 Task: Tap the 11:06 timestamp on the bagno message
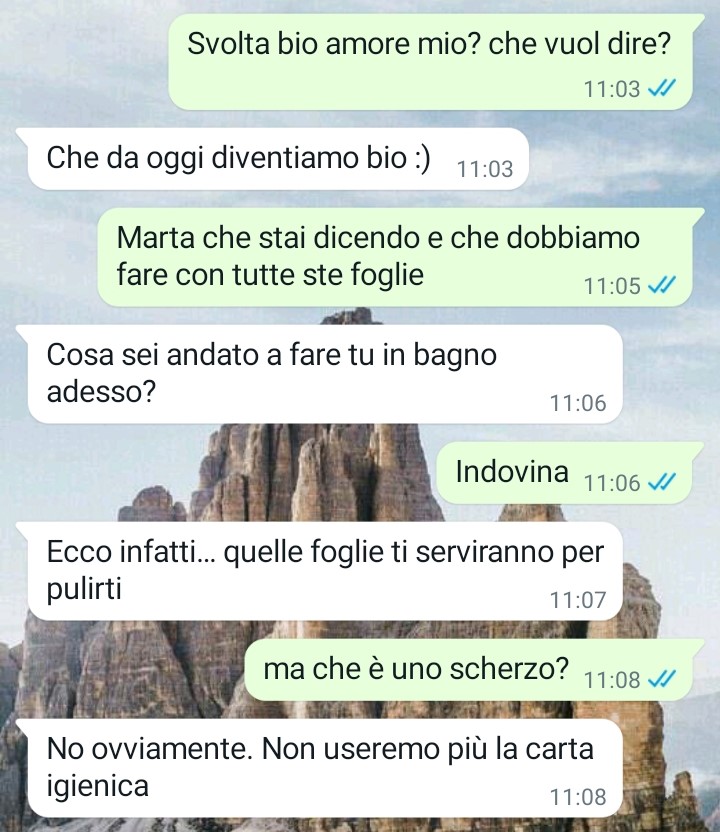[577, 403]
